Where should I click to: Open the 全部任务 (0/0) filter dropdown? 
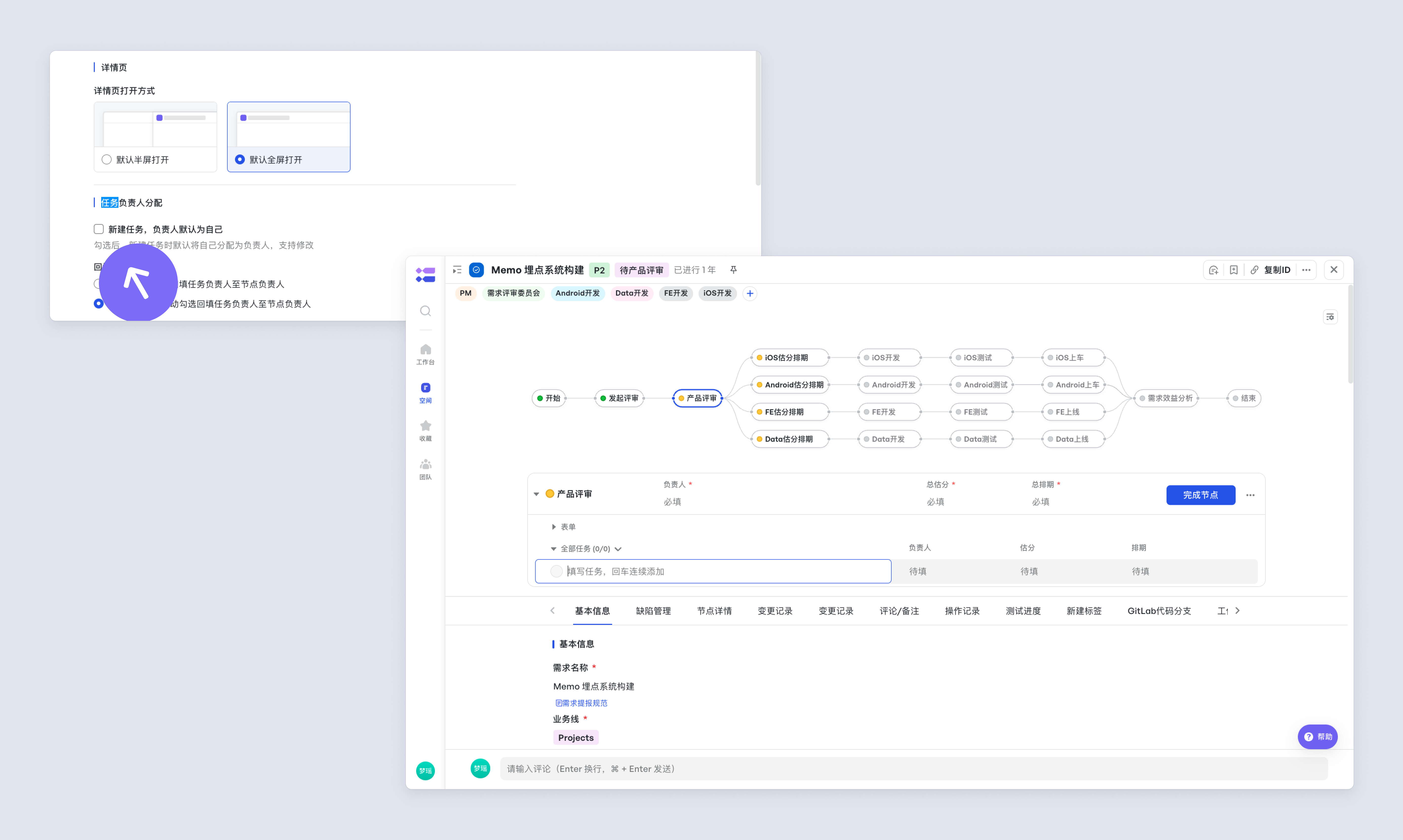click(618, 549)
